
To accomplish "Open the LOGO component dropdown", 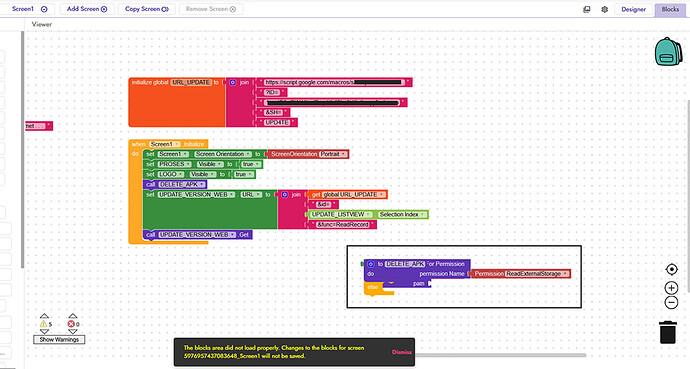I will (171, 174).
